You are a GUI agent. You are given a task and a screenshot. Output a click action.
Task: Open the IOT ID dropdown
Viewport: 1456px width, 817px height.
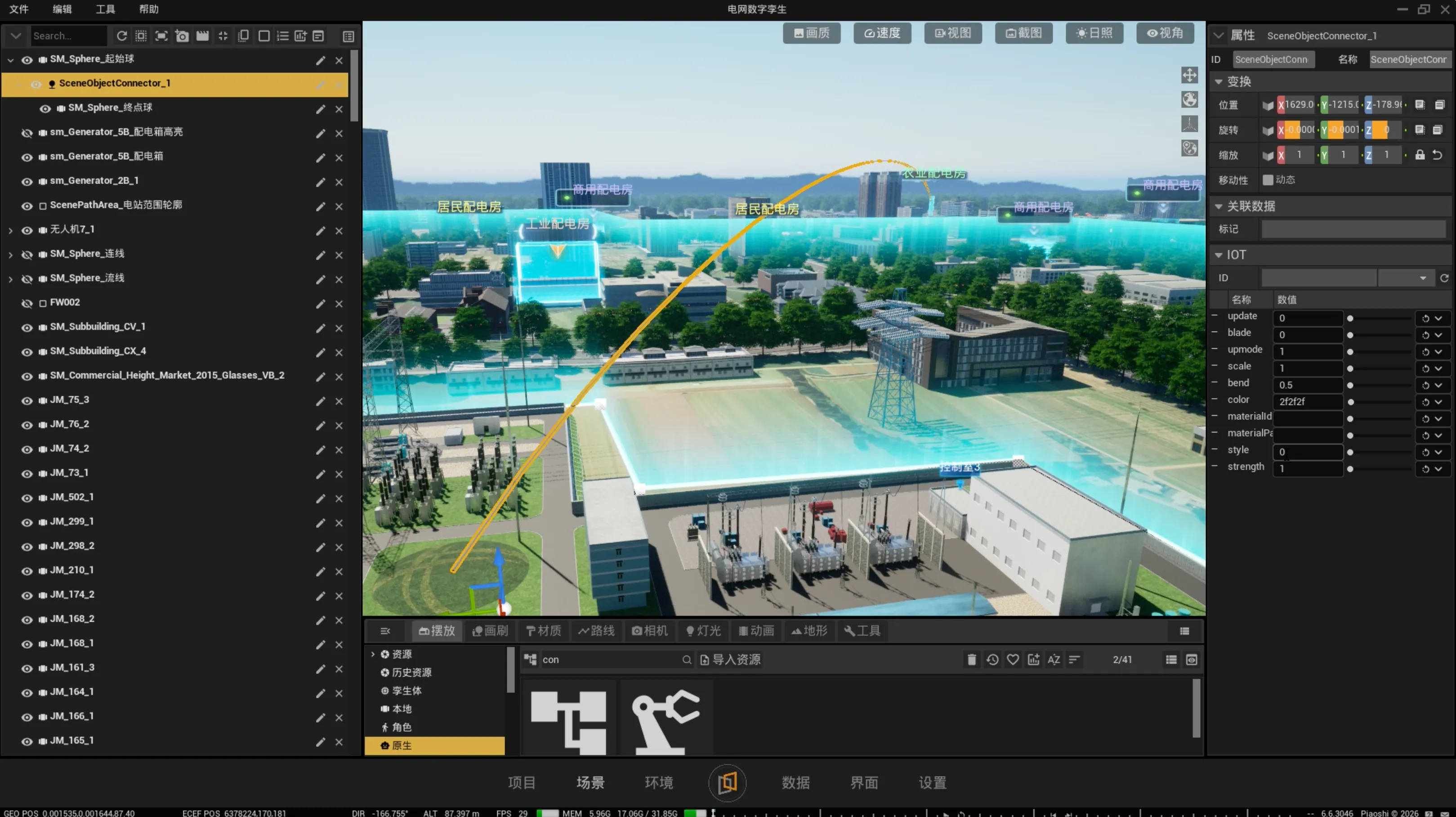(1422, 278)
